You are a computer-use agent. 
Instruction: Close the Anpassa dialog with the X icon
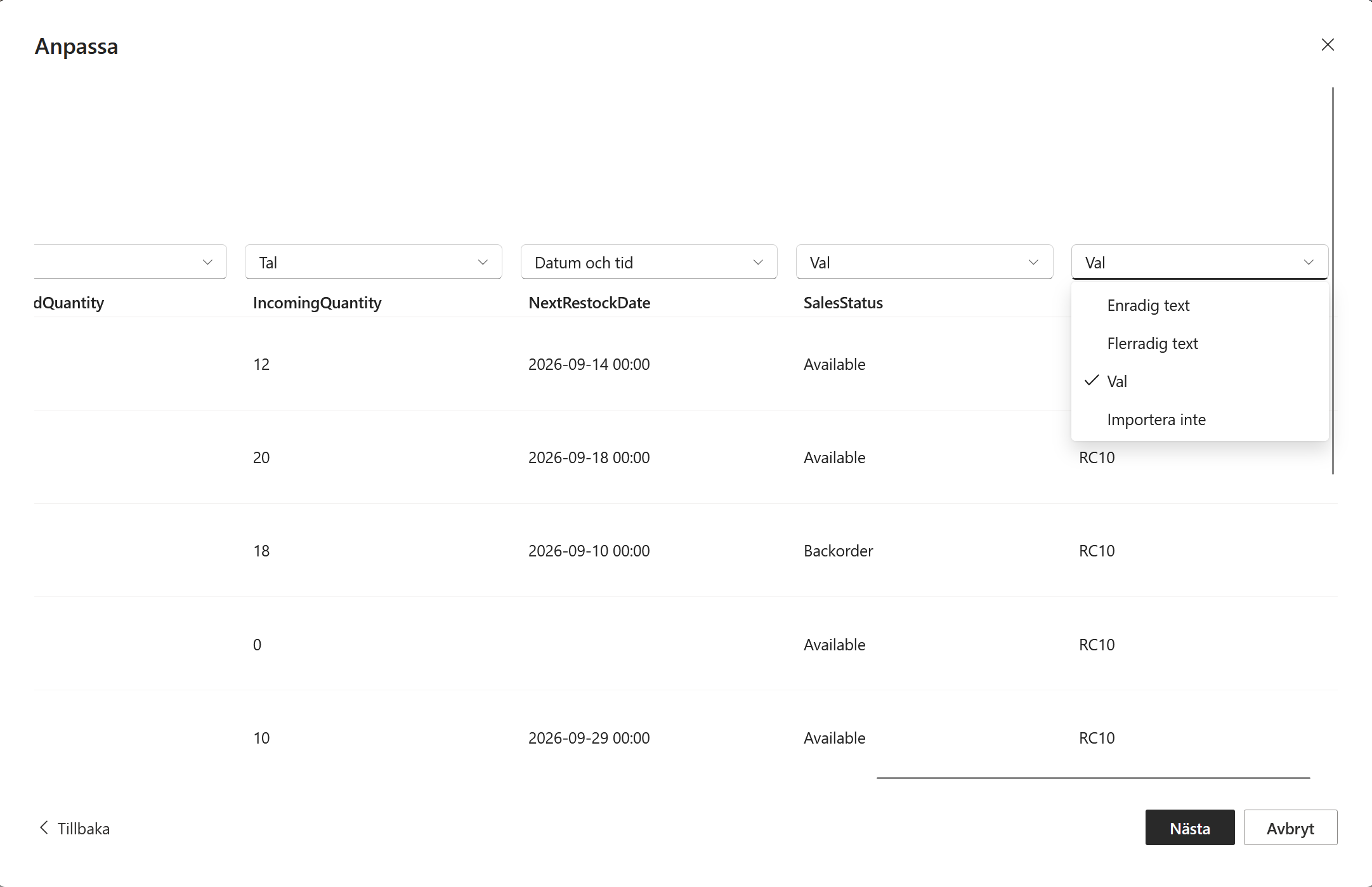(x=1328, y=44)
